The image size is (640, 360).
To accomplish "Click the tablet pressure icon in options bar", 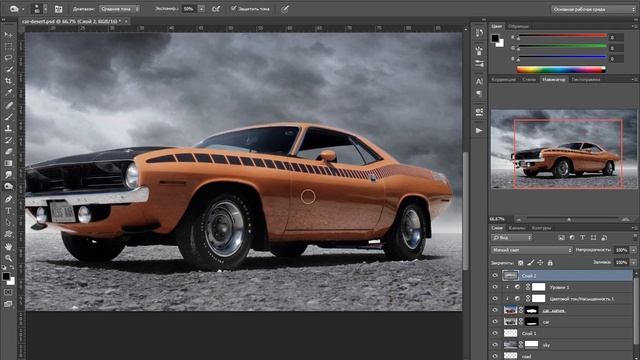I will [x=285, y=9].
